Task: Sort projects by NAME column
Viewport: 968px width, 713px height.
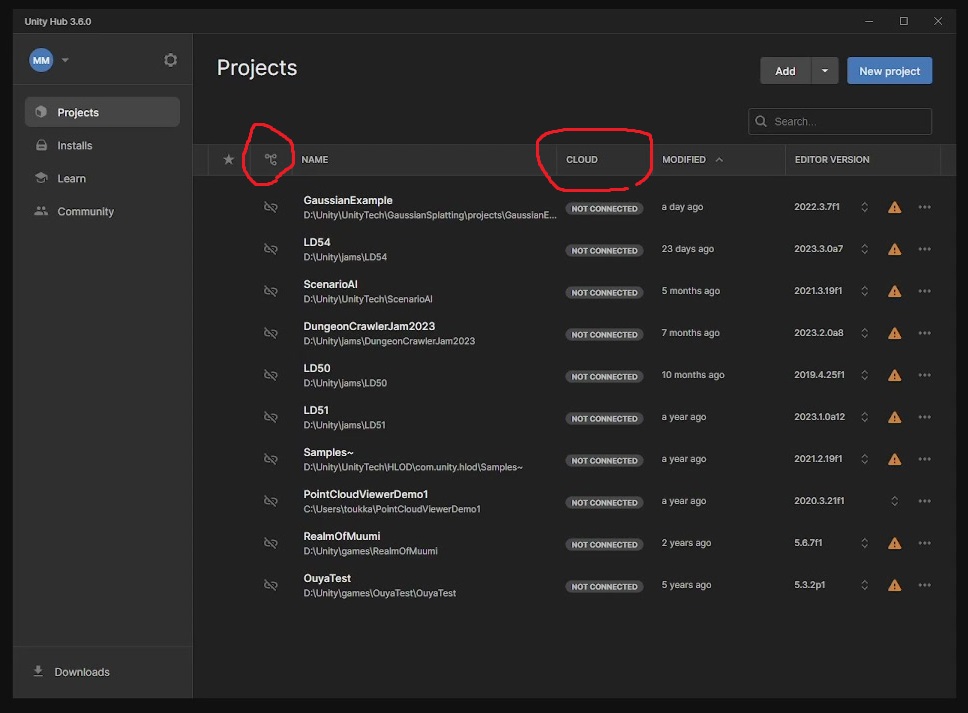Action: click(x=315, y=159)
